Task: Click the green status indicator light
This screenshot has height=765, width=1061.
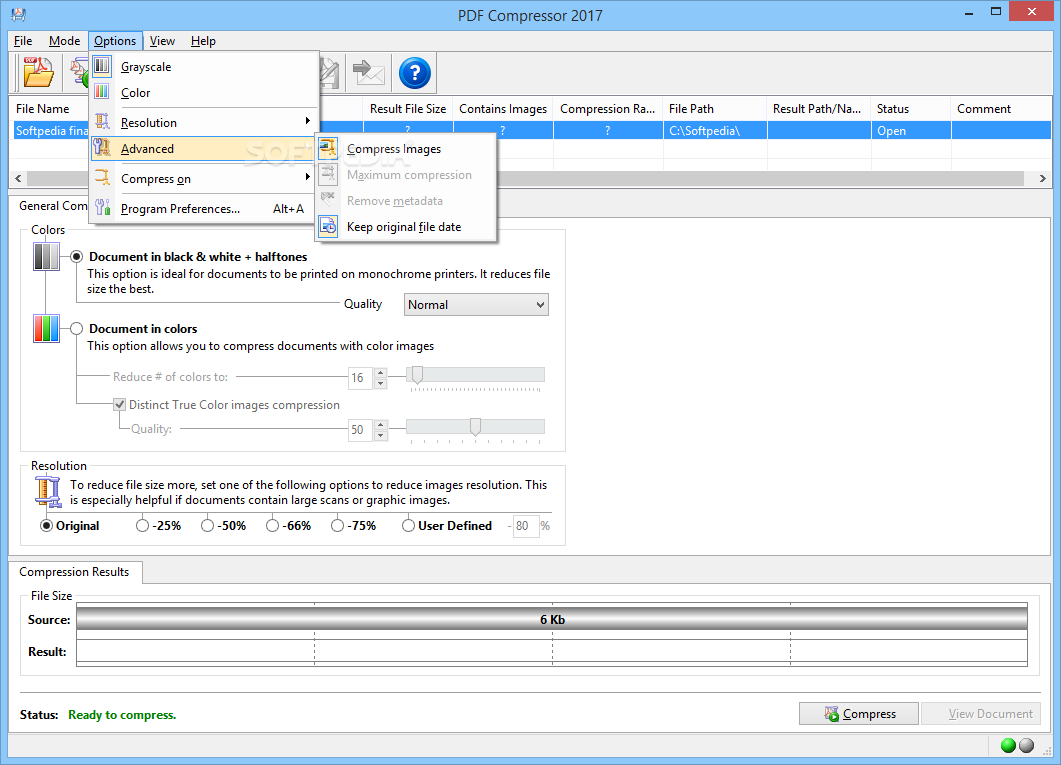Action: tap(1008, 745)
